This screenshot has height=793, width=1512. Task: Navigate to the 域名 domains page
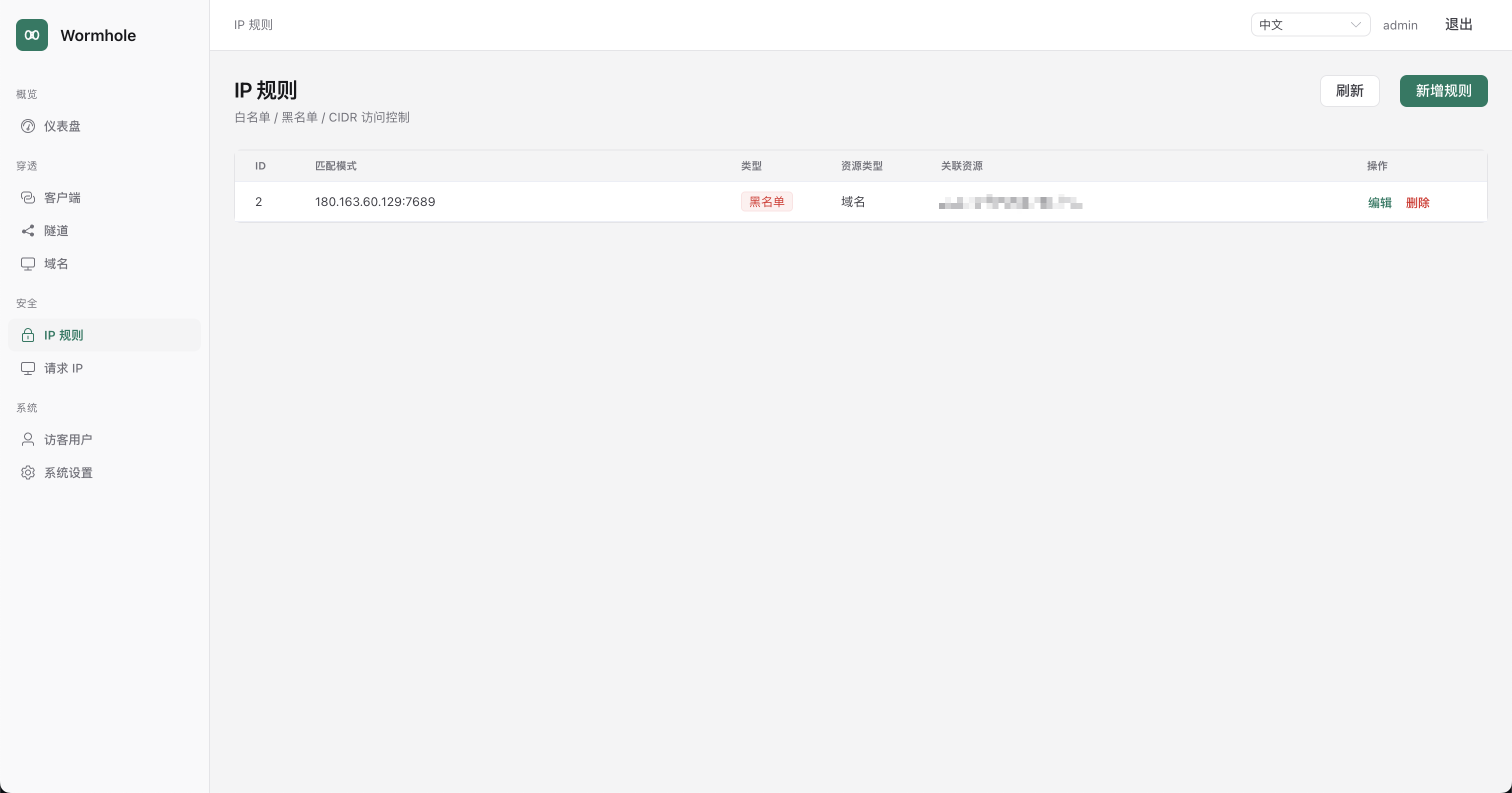click(104, 263)
